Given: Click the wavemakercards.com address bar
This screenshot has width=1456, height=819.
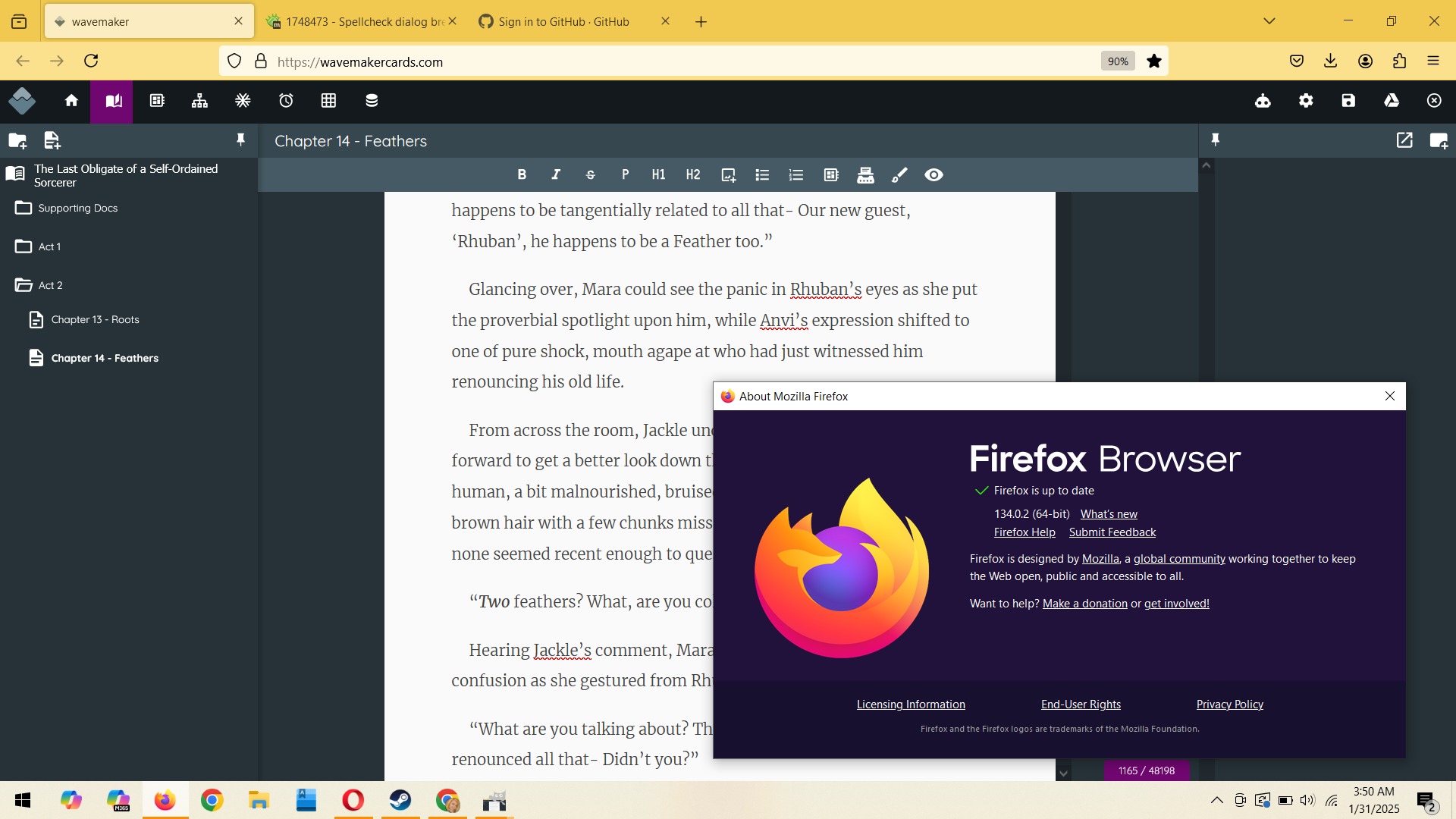Looking at the screenshot, I should (682, 61).
